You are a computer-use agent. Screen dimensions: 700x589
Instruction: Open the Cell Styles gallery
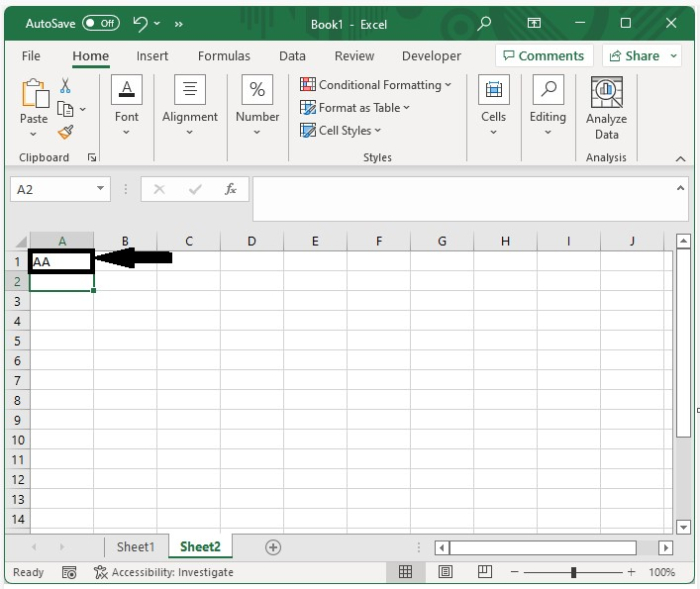click(x=341, y=130)
